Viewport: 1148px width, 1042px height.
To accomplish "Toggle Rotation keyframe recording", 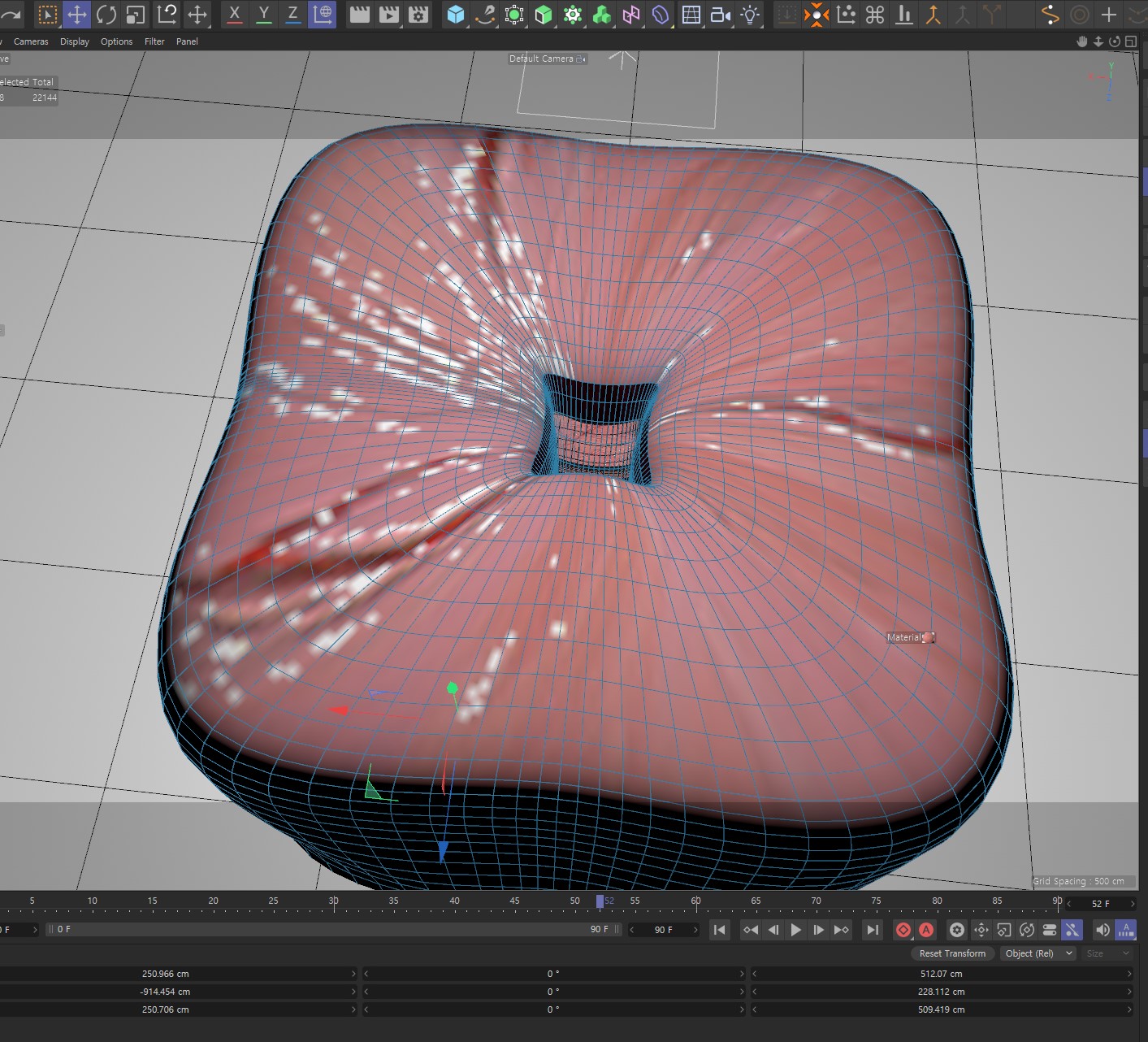I will point(1027,930).
